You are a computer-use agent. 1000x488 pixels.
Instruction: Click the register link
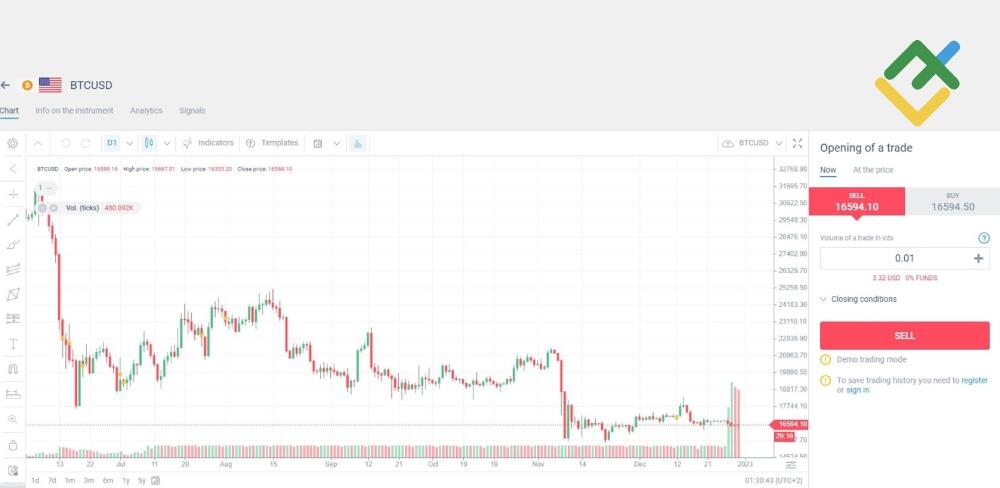coord(974,380)
